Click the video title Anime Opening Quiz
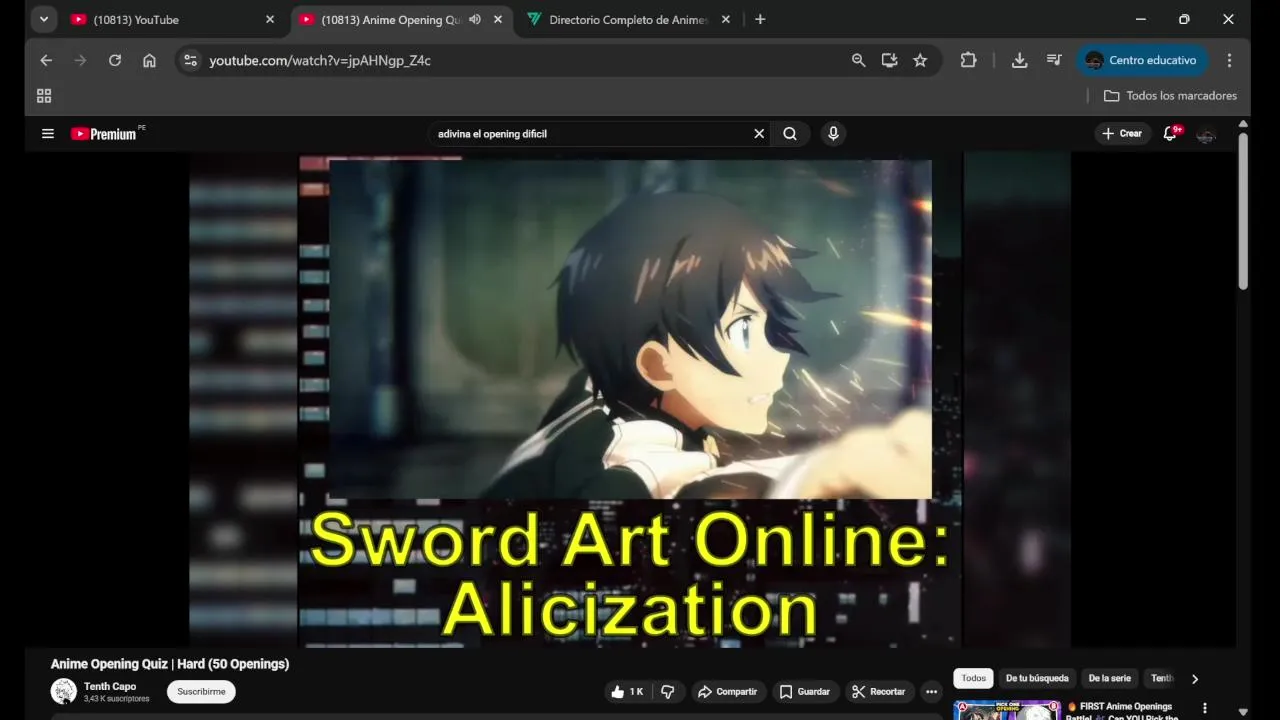Viewport: 1280px width, 720px height. [x=170, y=664]
